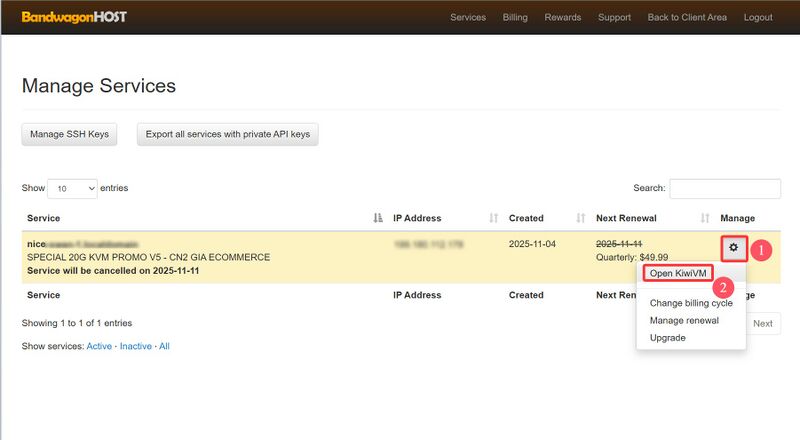Click the BandwagonHOST logo
This screenshot has width=800, height=440.
74,17
